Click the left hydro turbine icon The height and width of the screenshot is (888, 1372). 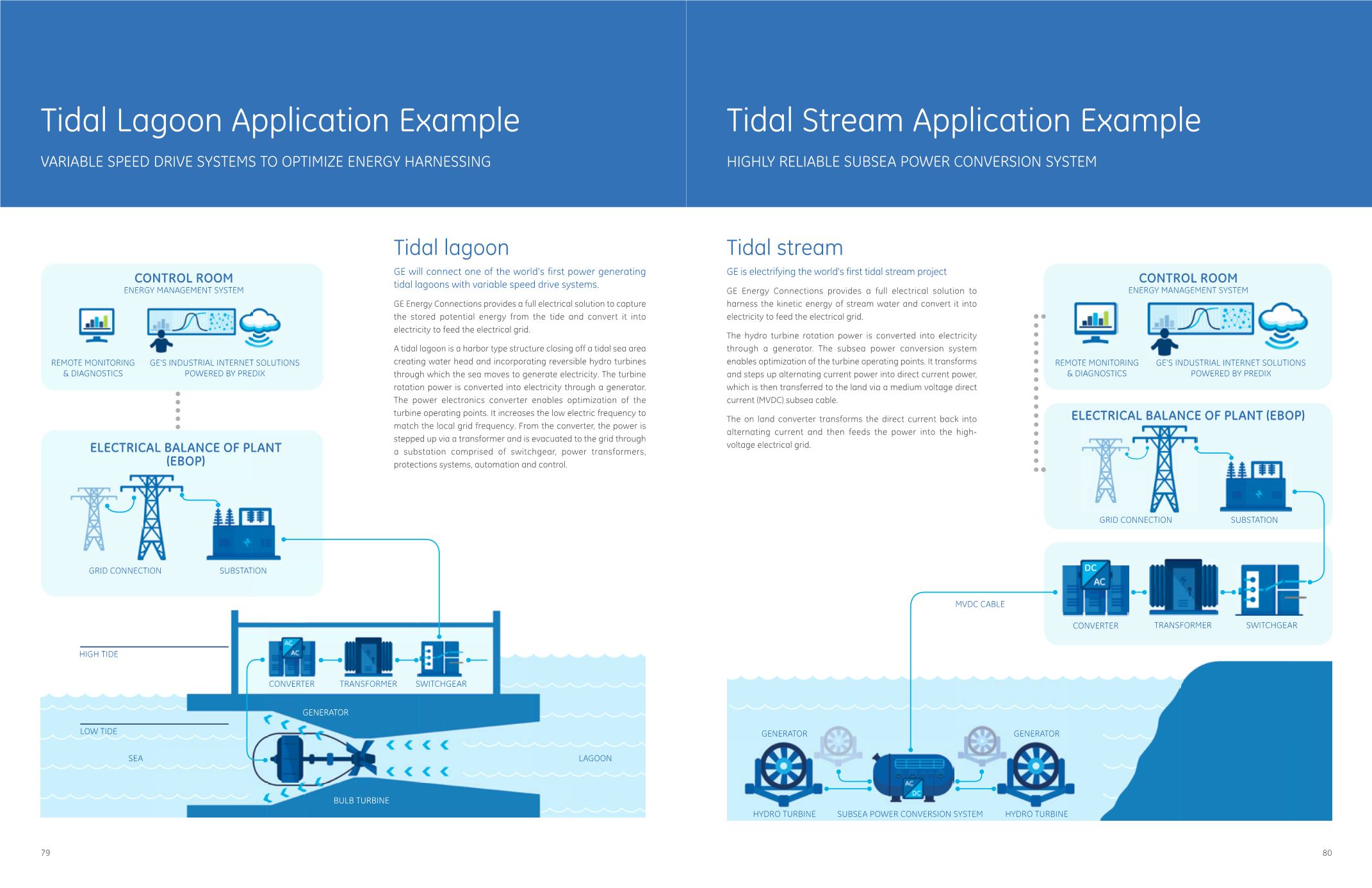(x=784, y=773)
